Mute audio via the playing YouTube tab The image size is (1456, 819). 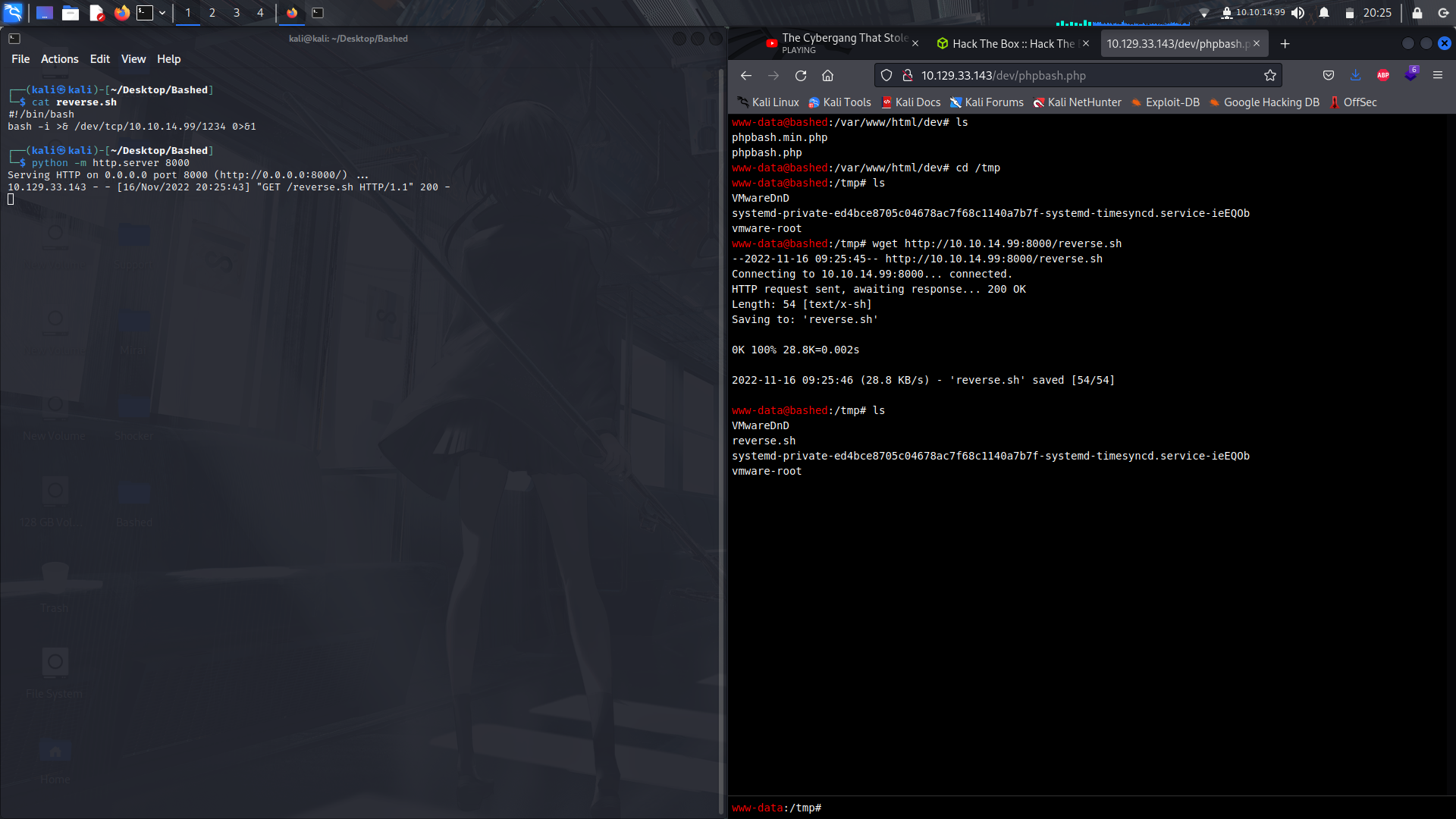pyautogui.click(x=770, y=43)
